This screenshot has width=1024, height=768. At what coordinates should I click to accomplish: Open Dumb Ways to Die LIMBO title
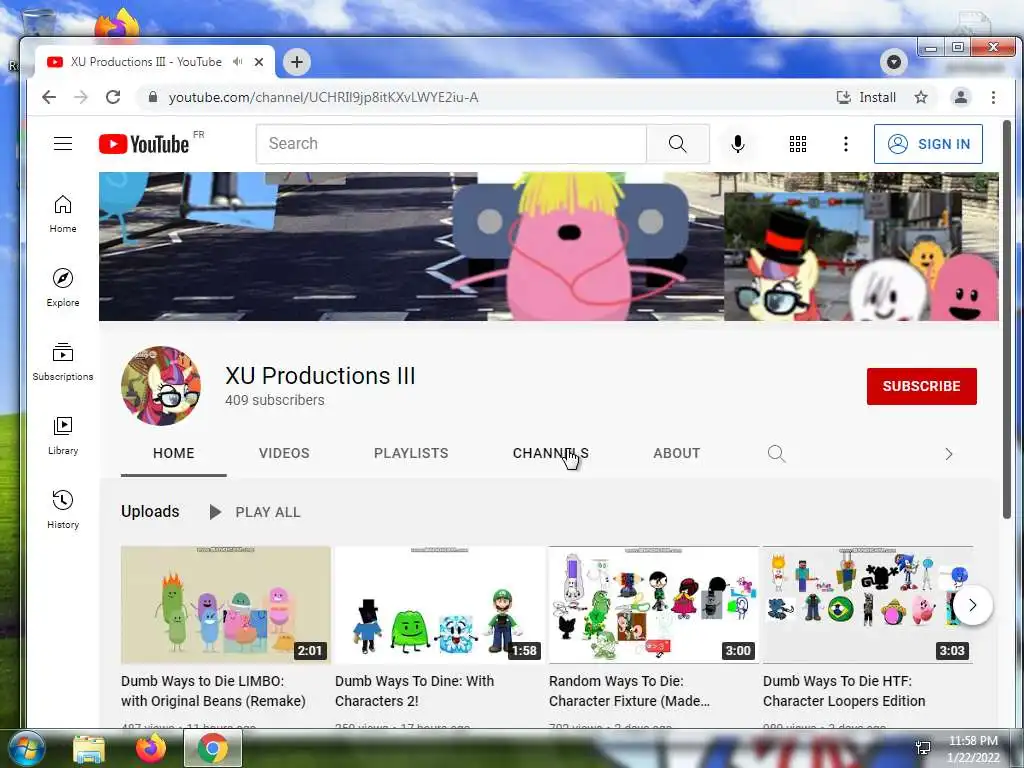click(x=213, y=690)
